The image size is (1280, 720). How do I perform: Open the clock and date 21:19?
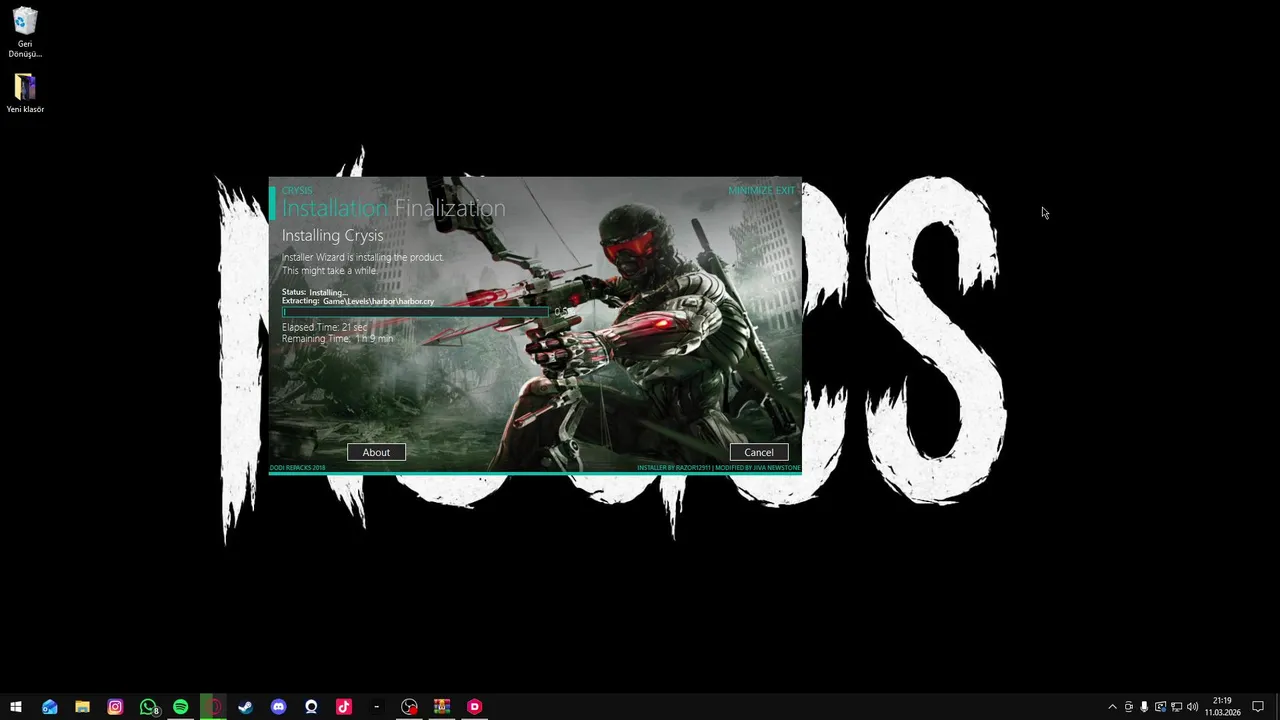pos(1221,707)
